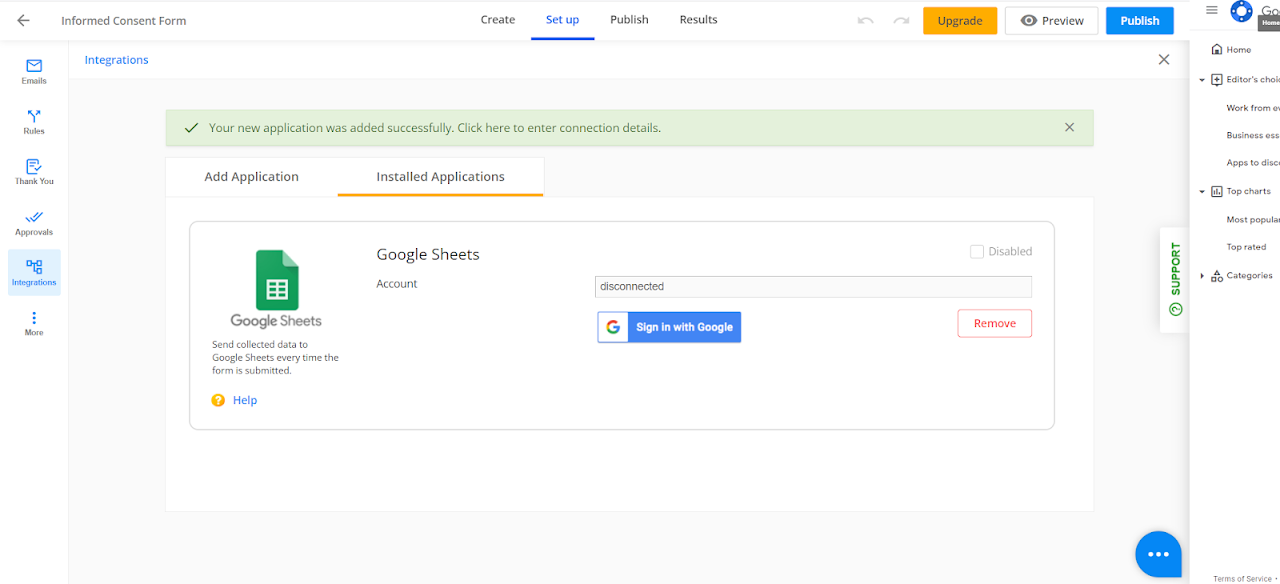Dismiss the green success notification
This screenshot has height=584, width=1280.
(x=1070, y=128)
